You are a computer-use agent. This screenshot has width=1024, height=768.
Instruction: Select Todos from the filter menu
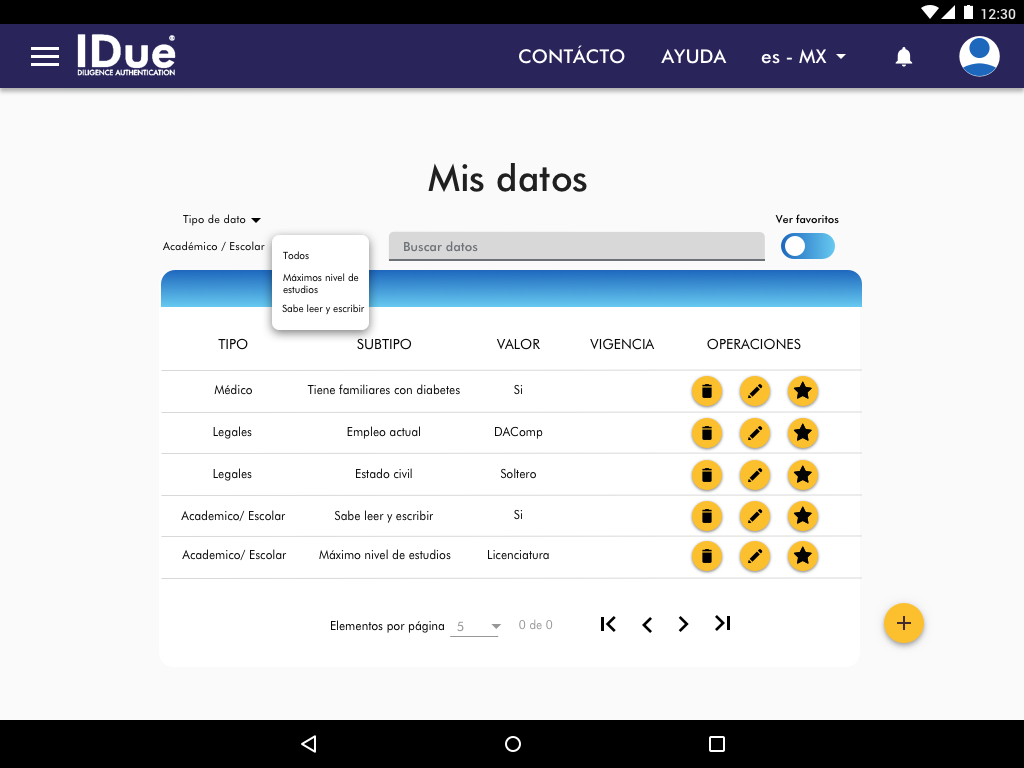pos(296,256)
